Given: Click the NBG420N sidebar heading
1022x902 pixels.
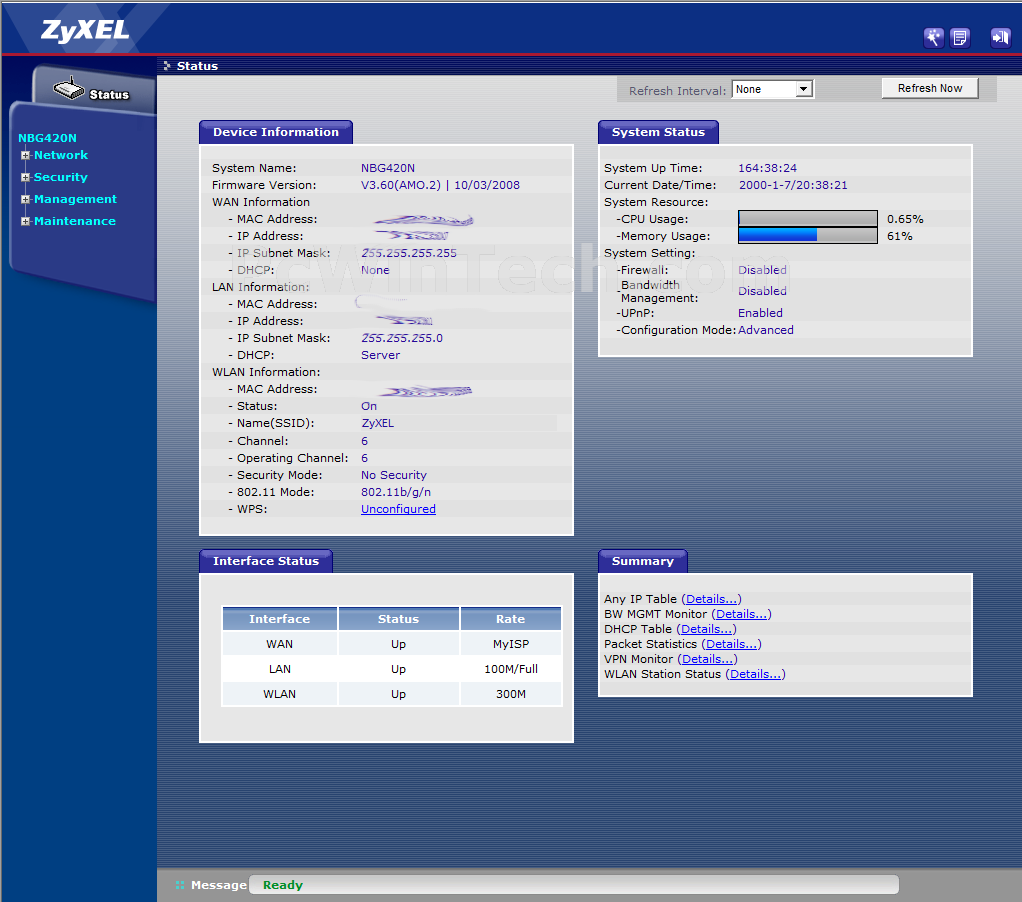Looking at the screenshot, I should click(x=48, y=138).
